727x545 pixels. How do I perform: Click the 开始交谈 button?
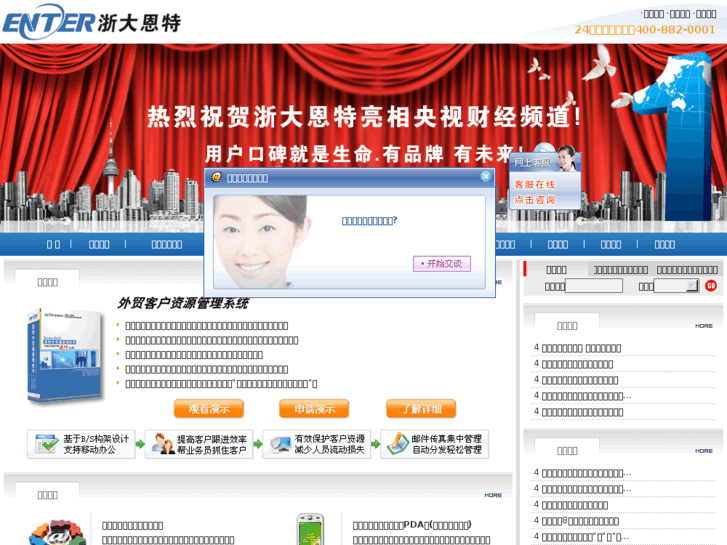tap(442, 263)
